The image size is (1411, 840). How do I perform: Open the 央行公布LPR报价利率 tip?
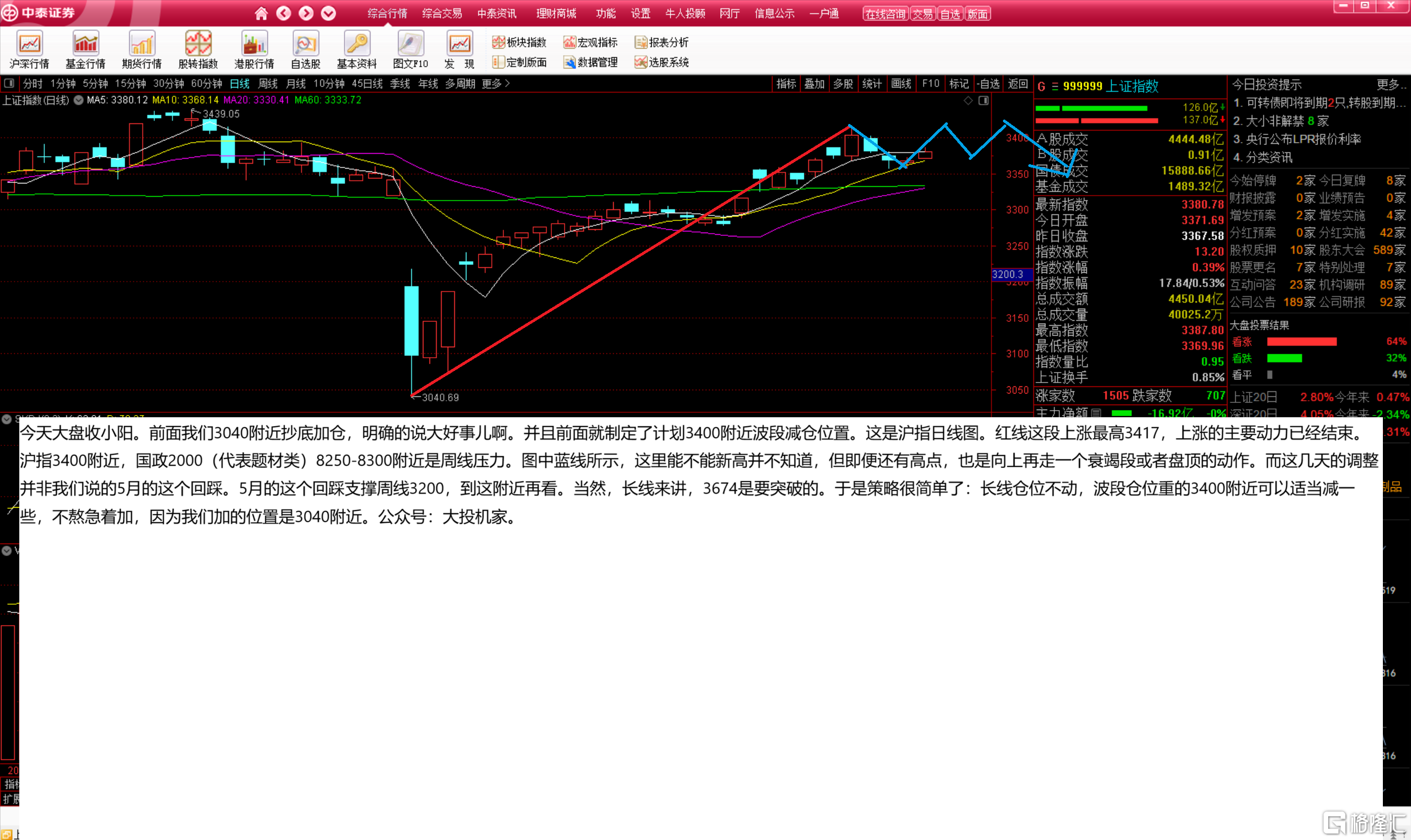pos(1297,139)
